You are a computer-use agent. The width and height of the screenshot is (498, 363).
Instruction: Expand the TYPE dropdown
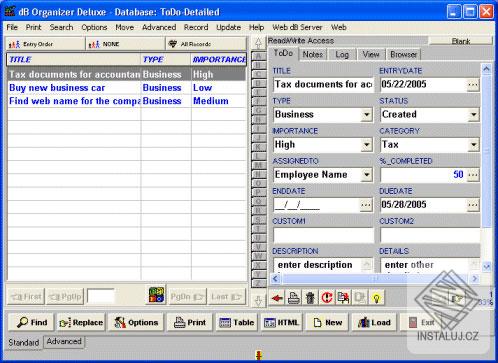[366, 115]
